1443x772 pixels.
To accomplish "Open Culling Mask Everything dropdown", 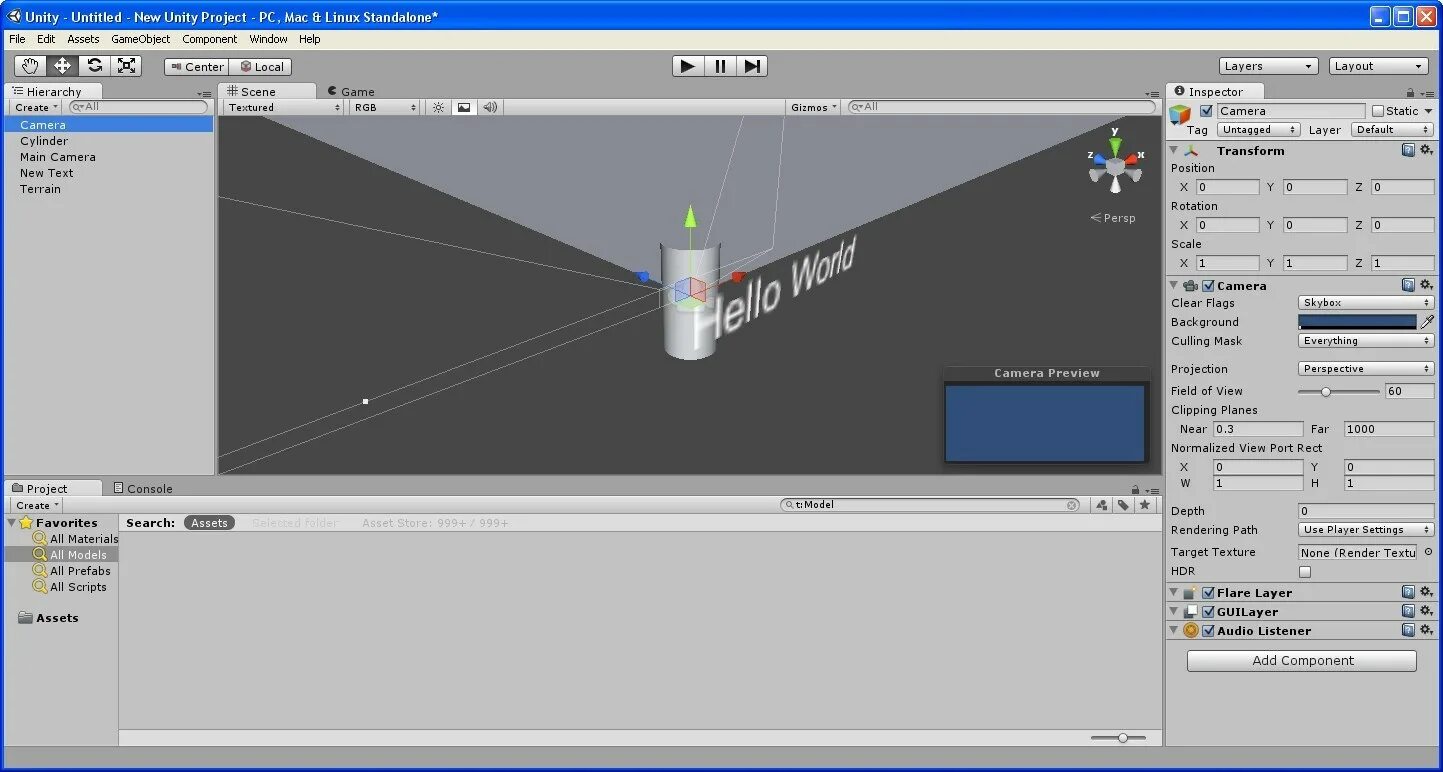I will coord(1366,341).
